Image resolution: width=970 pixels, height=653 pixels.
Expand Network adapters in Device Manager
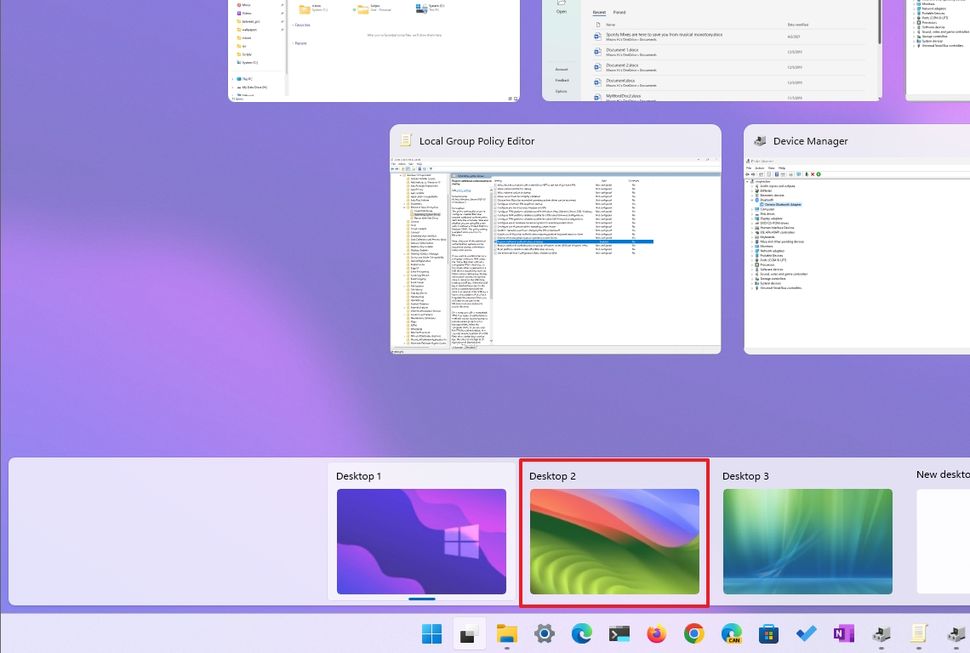pyautogui.click(x=752, y=251)
